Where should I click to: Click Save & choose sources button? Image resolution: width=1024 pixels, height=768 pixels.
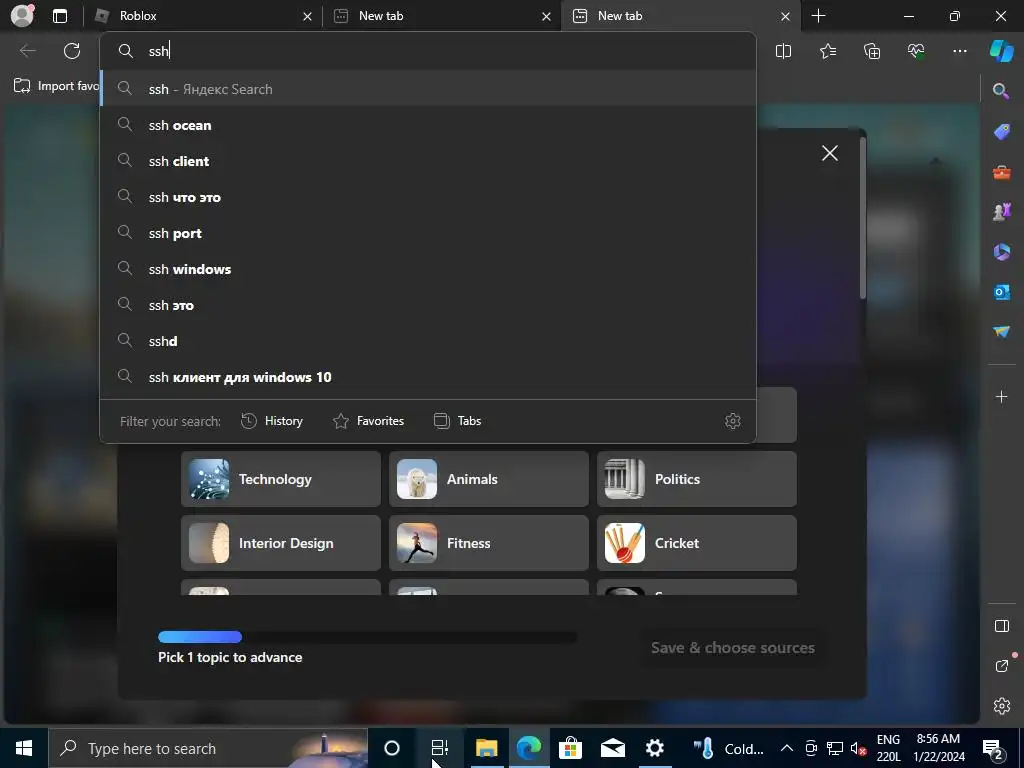[733, 648]
